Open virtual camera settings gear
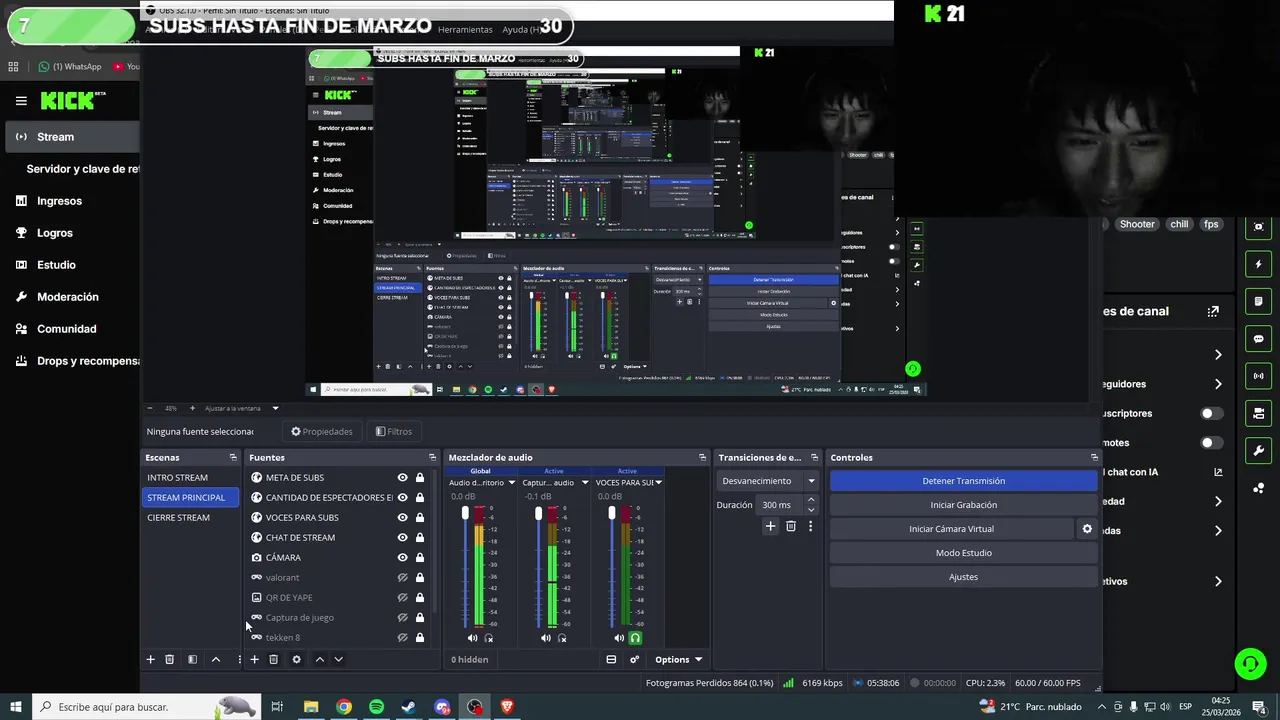The image size is (1280, 720). pos(1087,529)
